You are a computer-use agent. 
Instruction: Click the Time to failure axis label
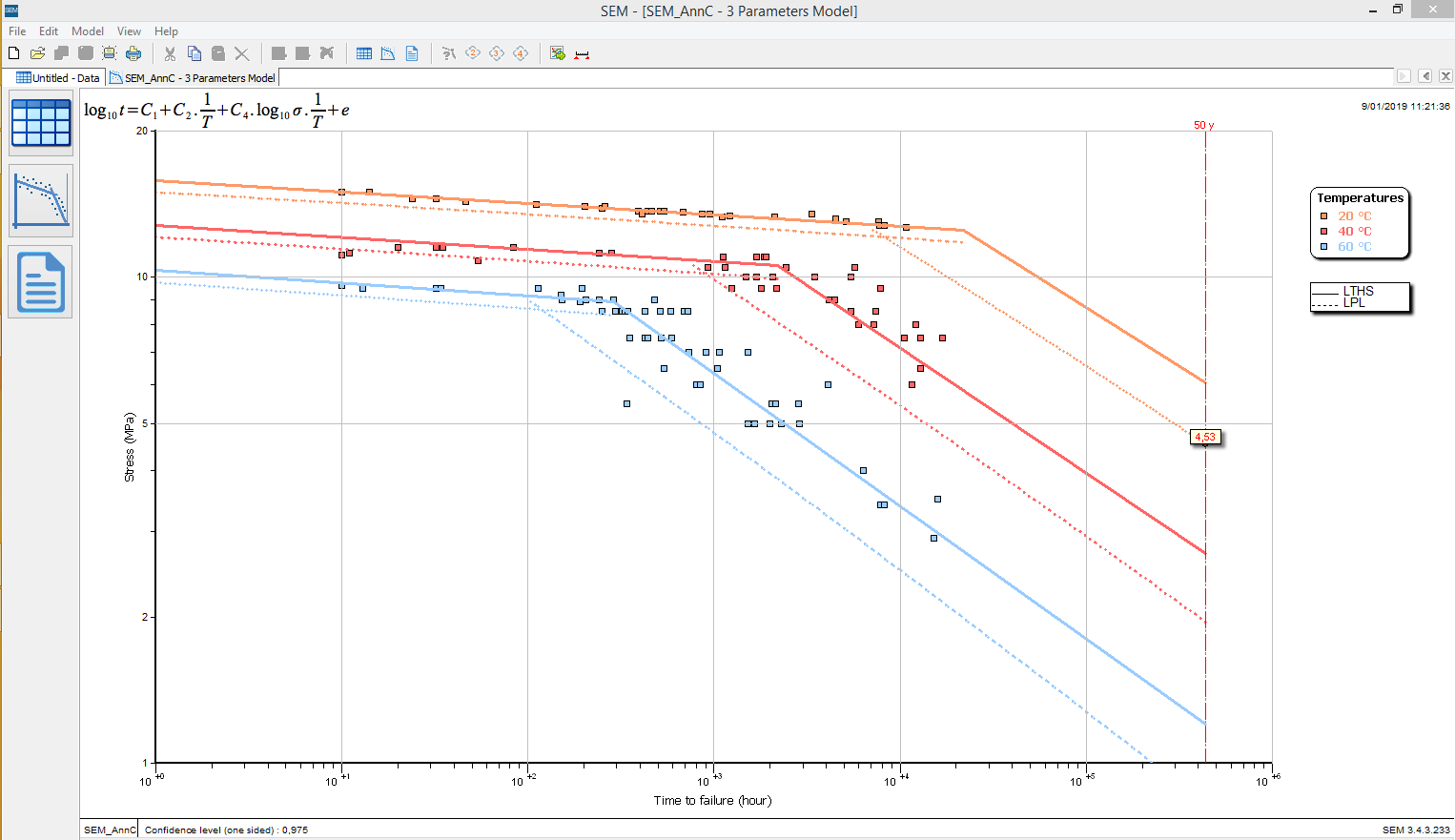712,801
